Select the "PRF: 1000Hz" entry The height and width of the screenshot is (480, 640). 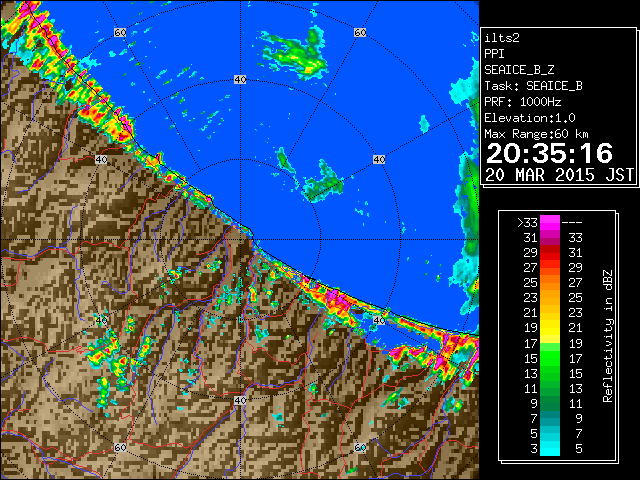click(x=523, y=102)
